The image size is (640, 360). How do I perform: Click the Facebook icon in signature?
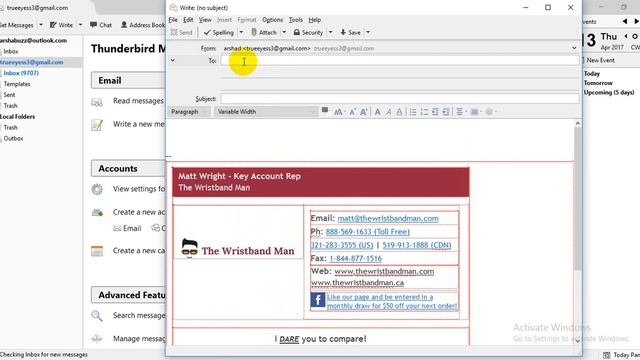click(318, 301)
